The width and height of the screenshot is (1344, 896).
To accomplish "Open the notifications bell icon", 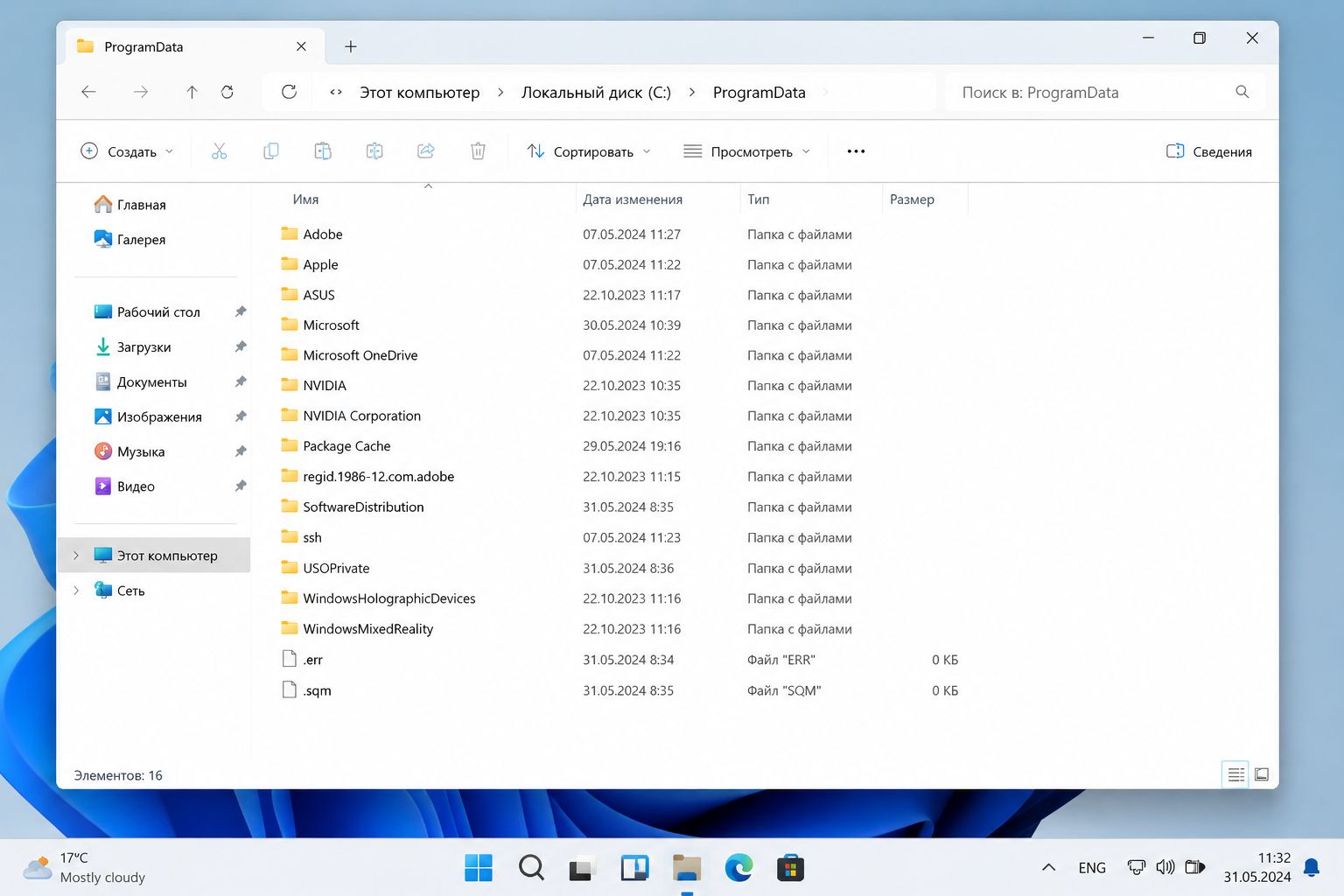I will (x=1312, y=868).
